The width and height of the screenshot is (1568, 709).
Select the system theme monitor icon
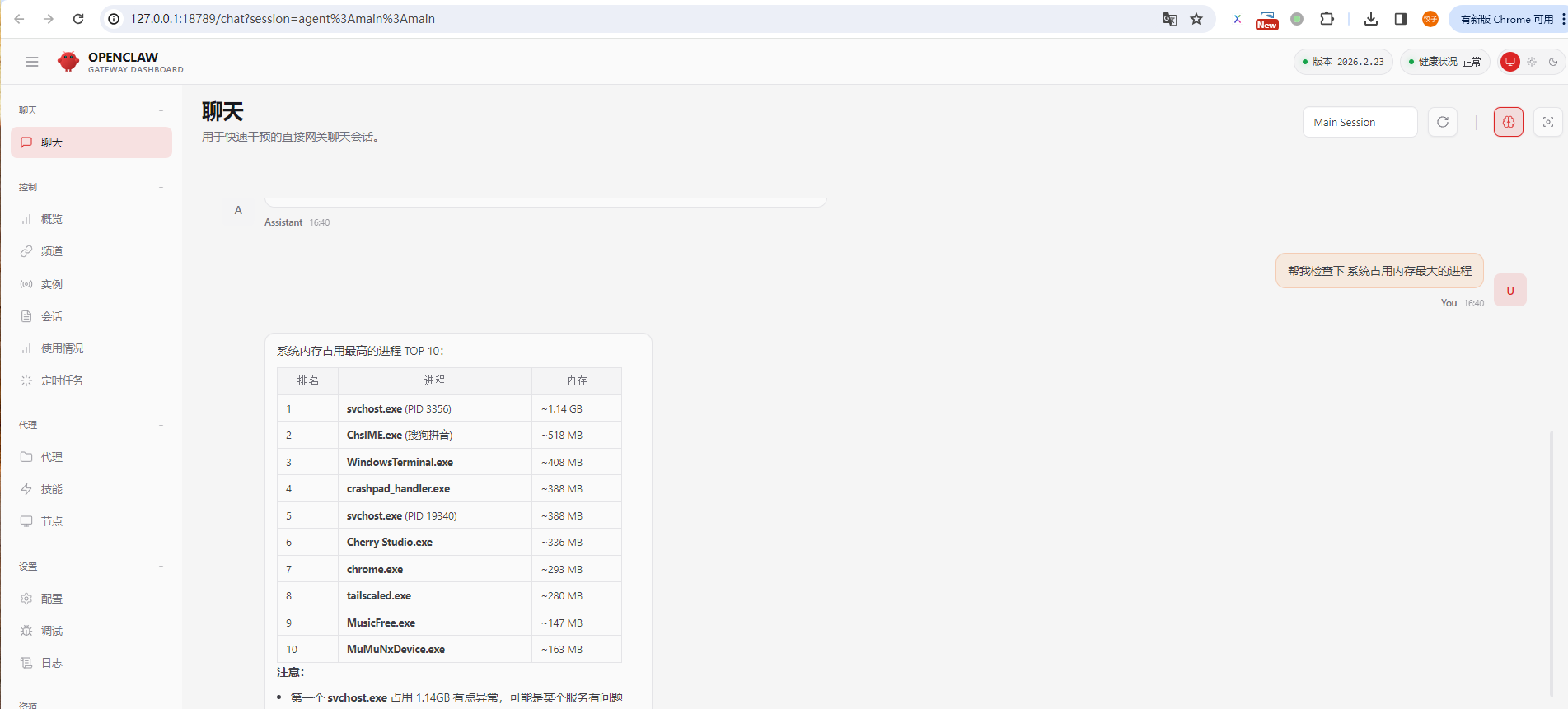[x=1510, y=62]
